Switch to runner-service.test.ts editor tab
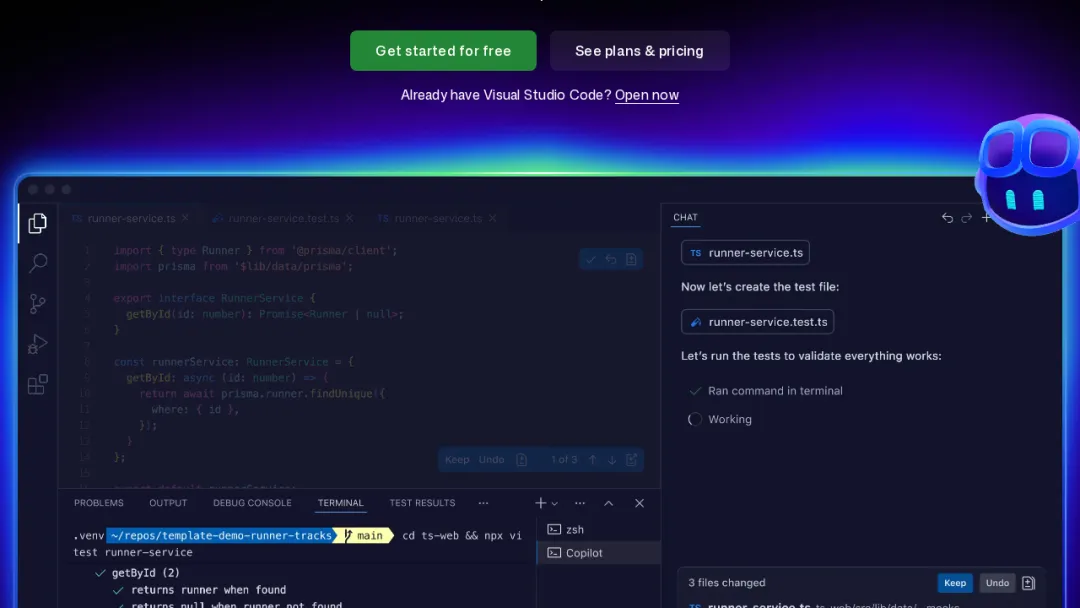Screen dimensions: 1080x608 [x=283, y=218]
